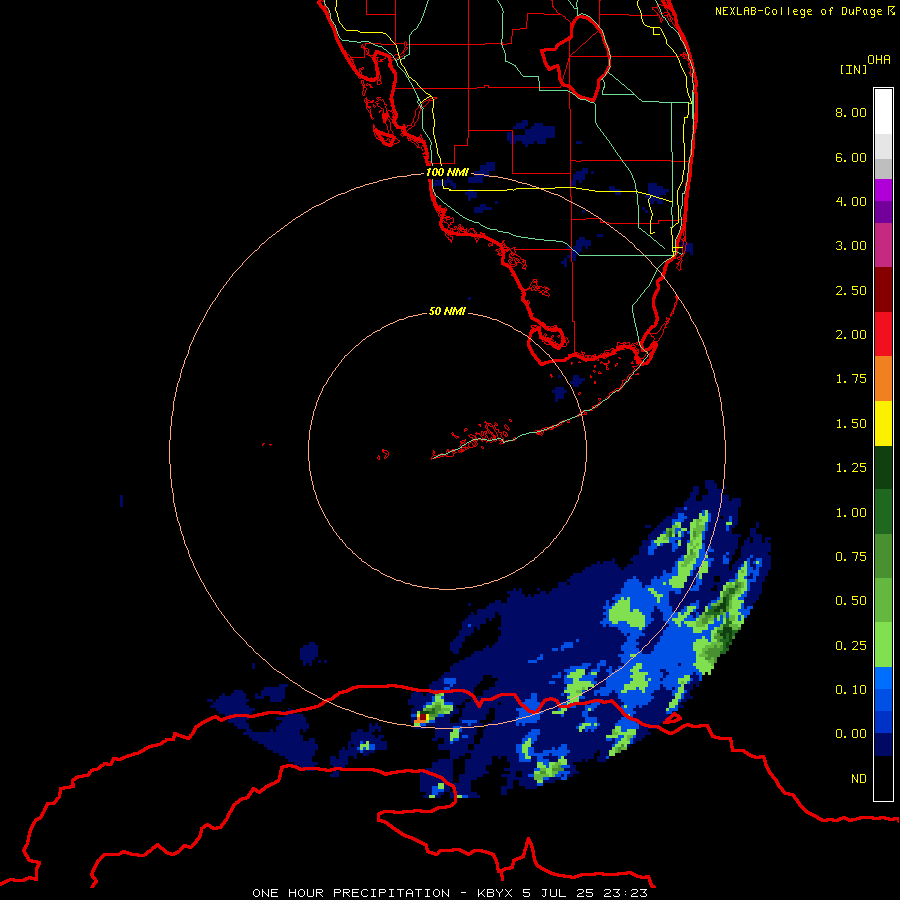Select the 8.00 legend value
The height and width of the screenshot is (900, 900).
[851, 112]
